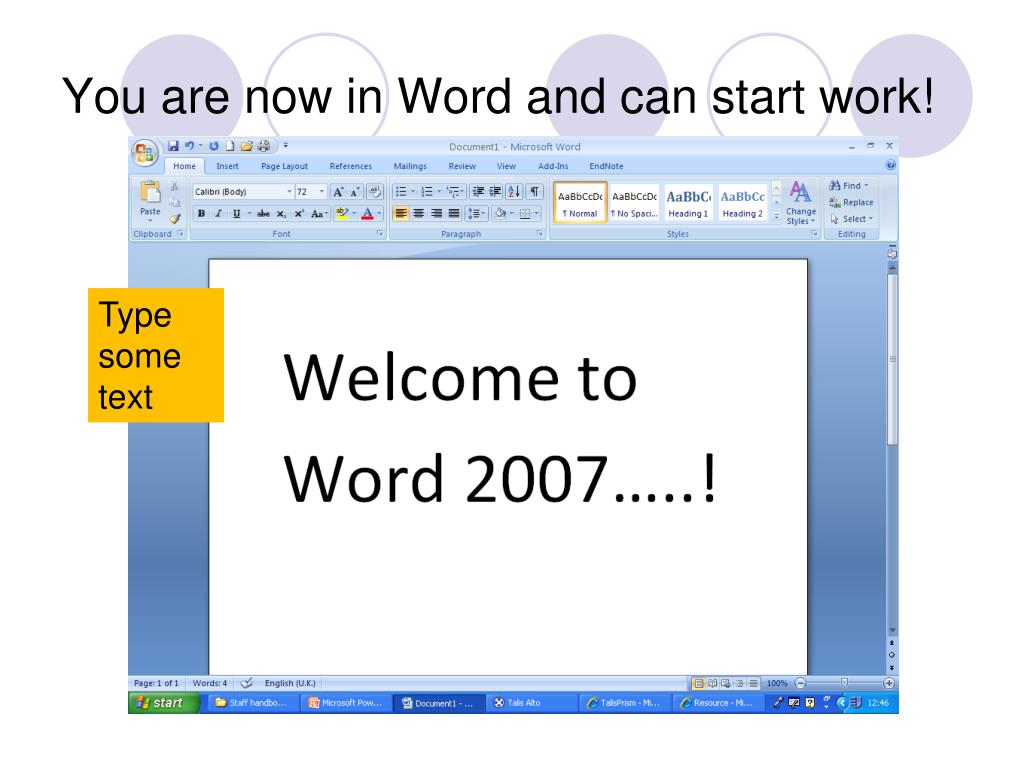Expand the Styles gallery More arrow
Viewport: 1024px width, 768px height.
click(x=776, y=218)
